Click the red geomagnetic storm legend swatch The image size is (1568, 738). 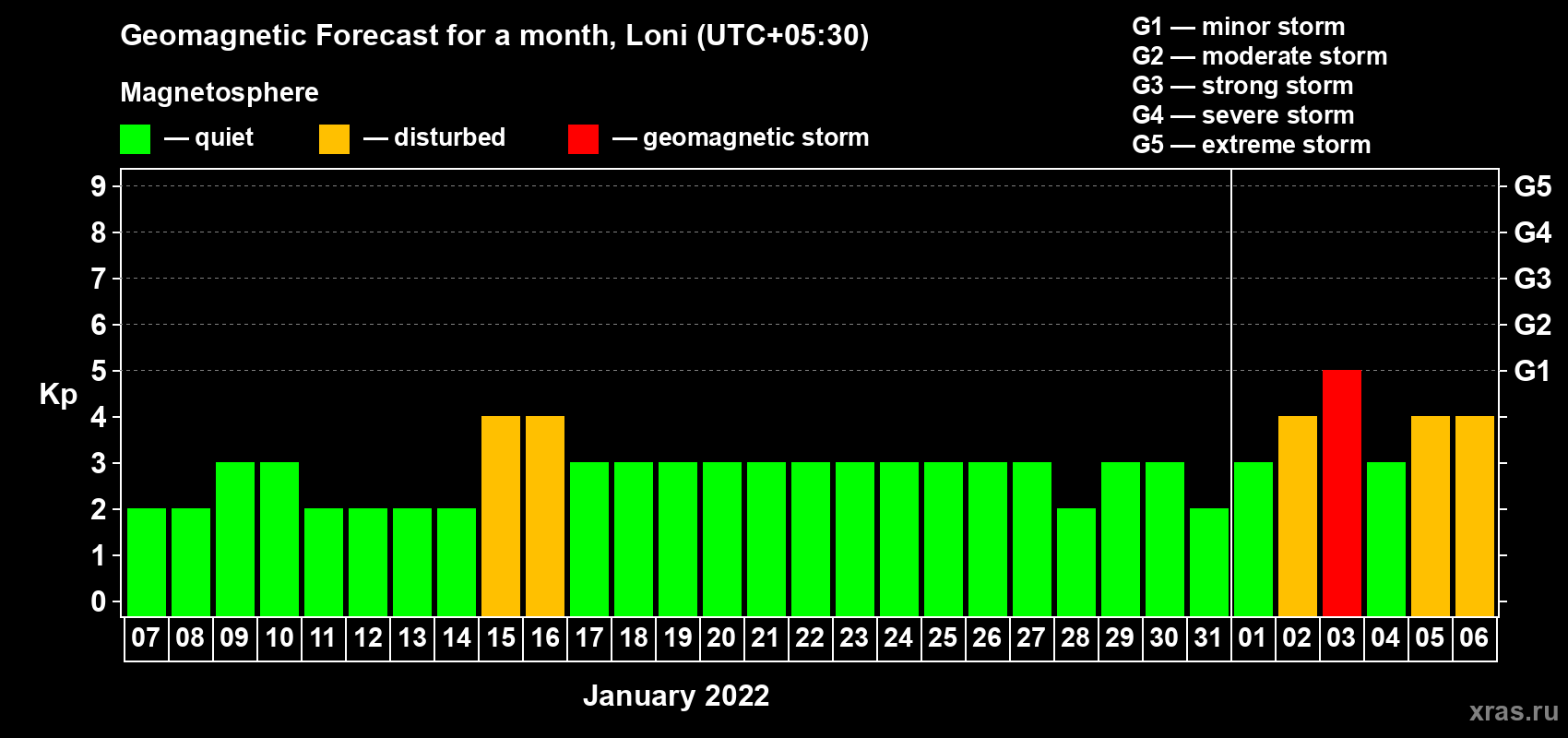(583, 139)
